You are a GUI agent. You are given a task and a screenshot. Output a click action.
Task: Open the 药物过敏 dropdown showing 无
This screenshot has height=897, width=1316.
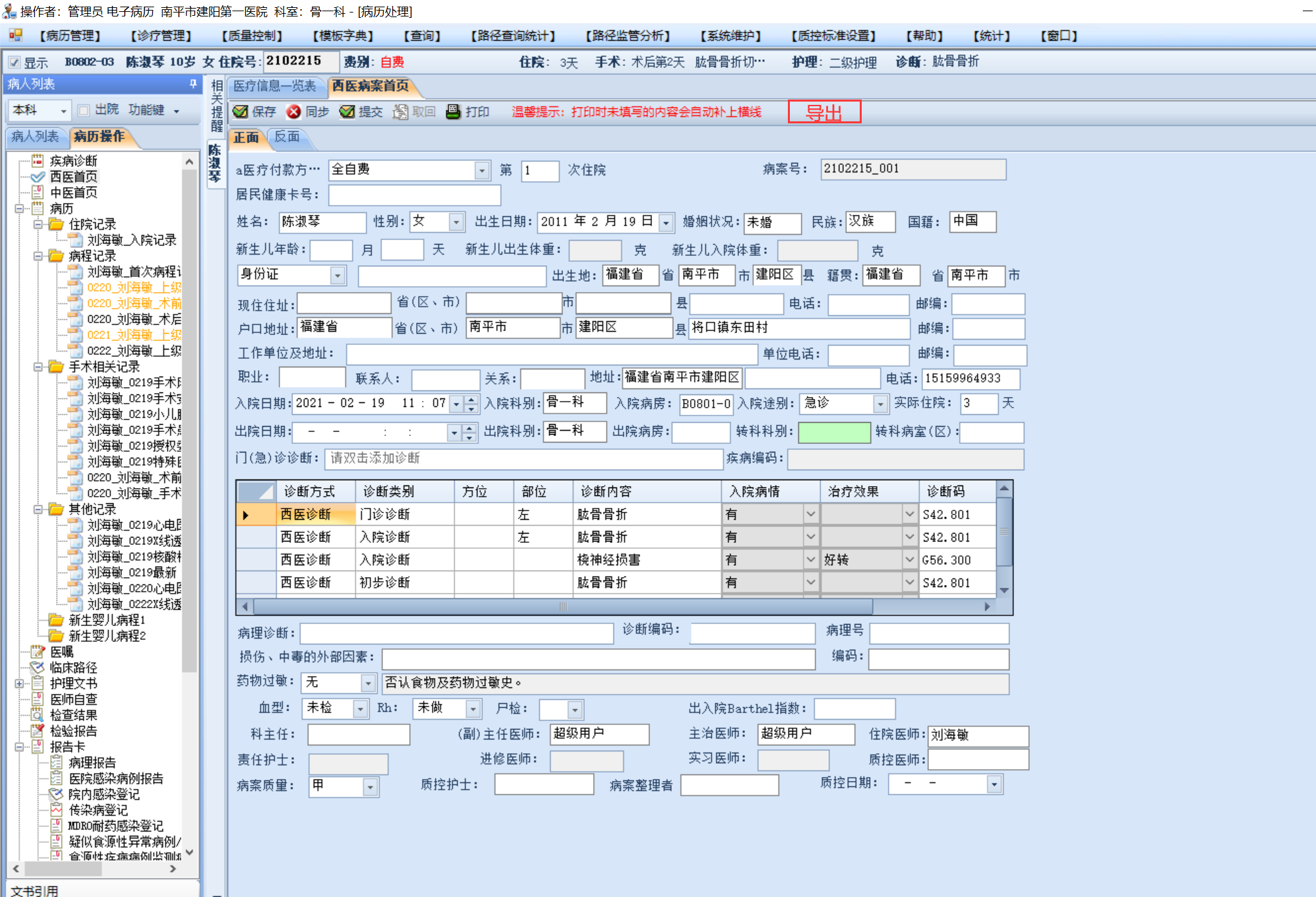tap(369, 683)
